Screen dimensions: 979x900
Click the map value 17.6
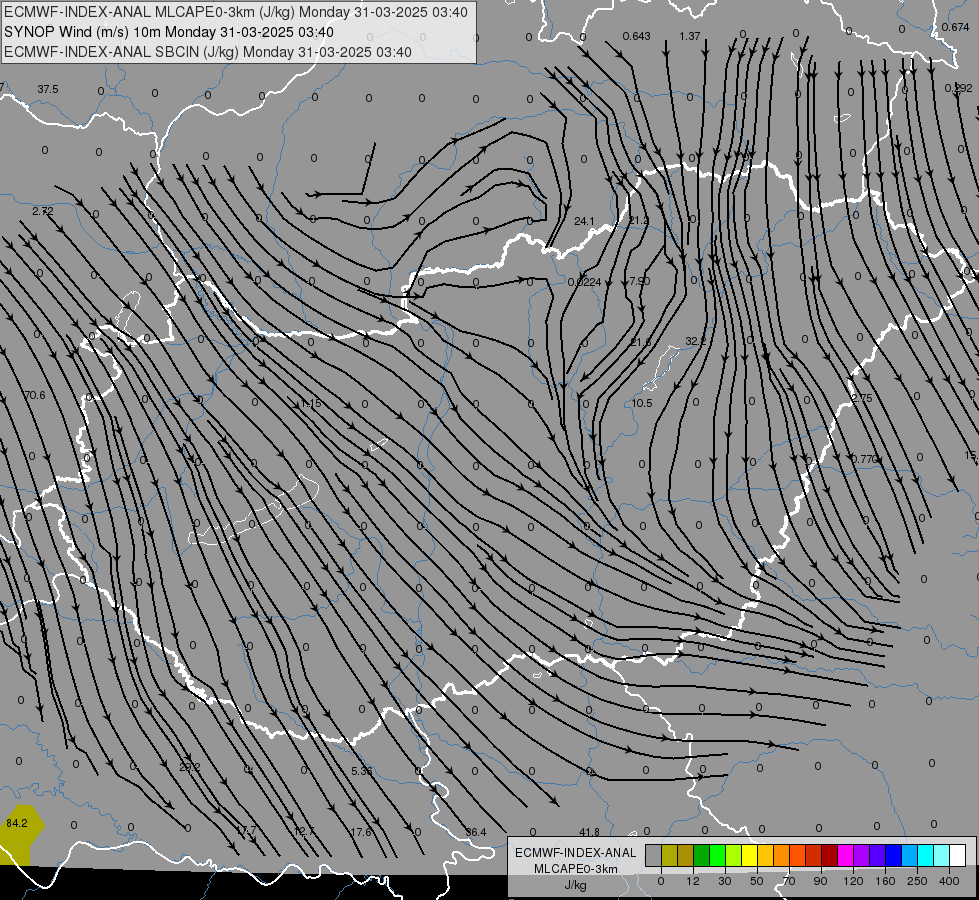coord(361,832)
